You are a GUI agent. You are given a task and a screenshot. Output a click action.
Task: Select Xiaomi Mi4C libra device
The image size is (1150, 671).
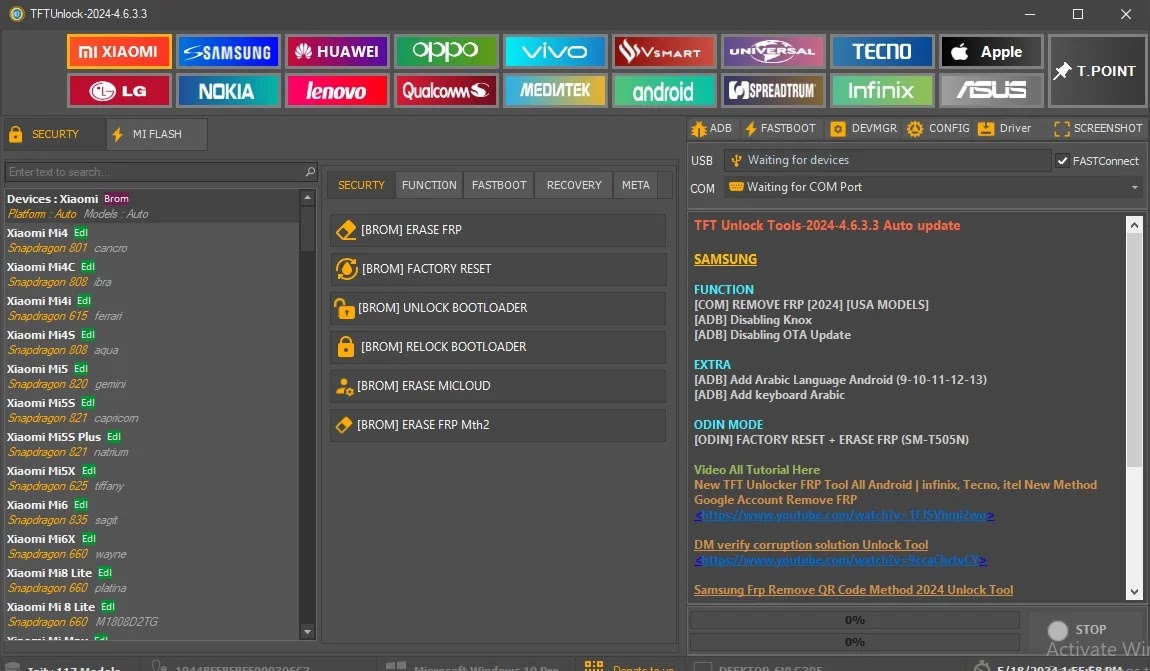[152, 274]
